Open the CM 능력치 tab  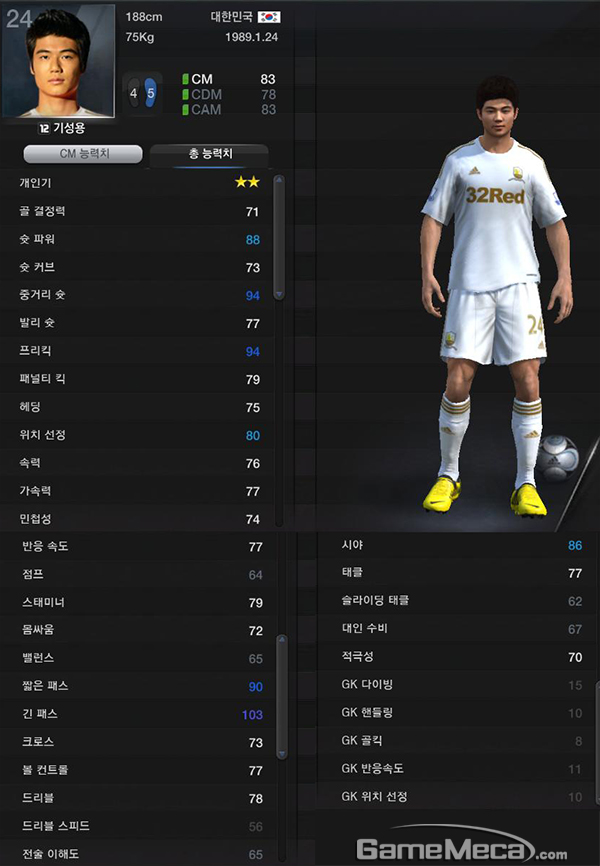click(83, 154)
